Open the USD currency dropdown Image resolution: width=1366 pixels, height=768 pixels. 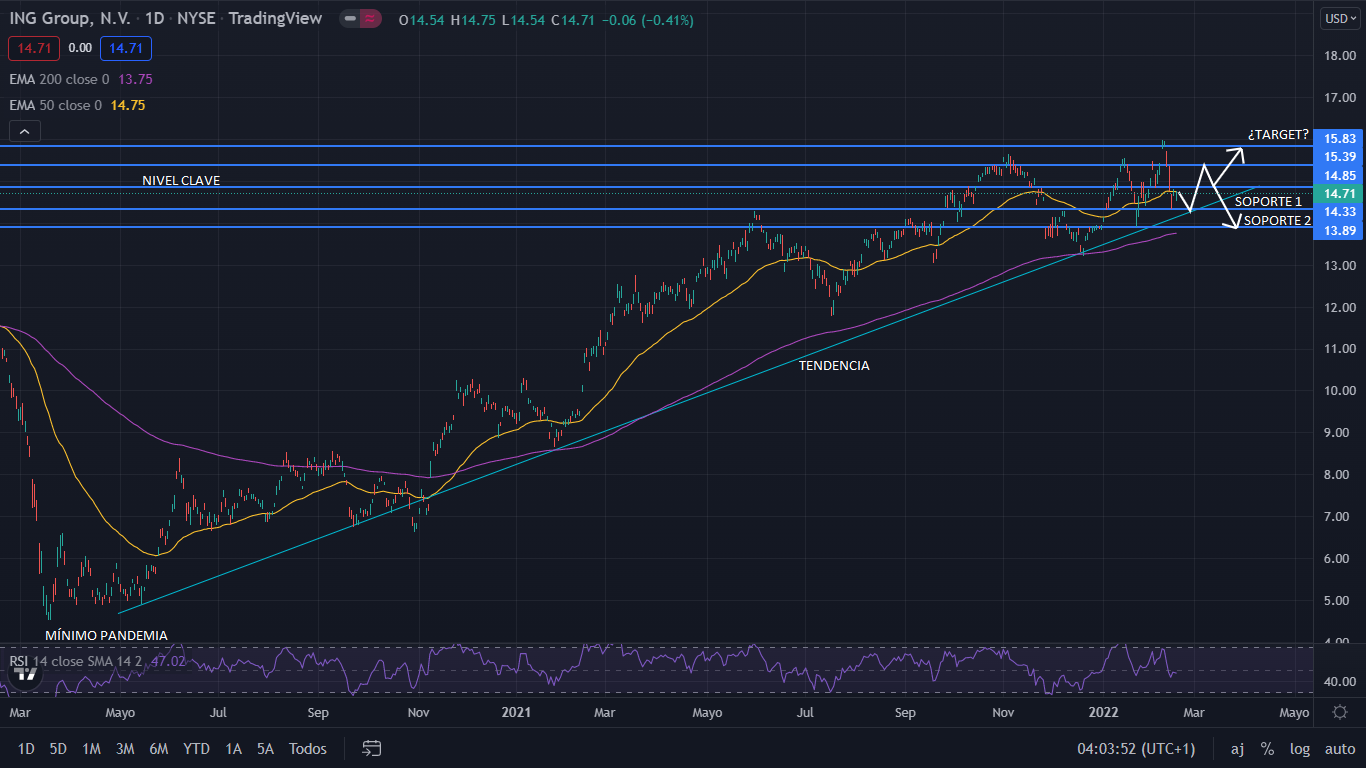click(1337, 18)
